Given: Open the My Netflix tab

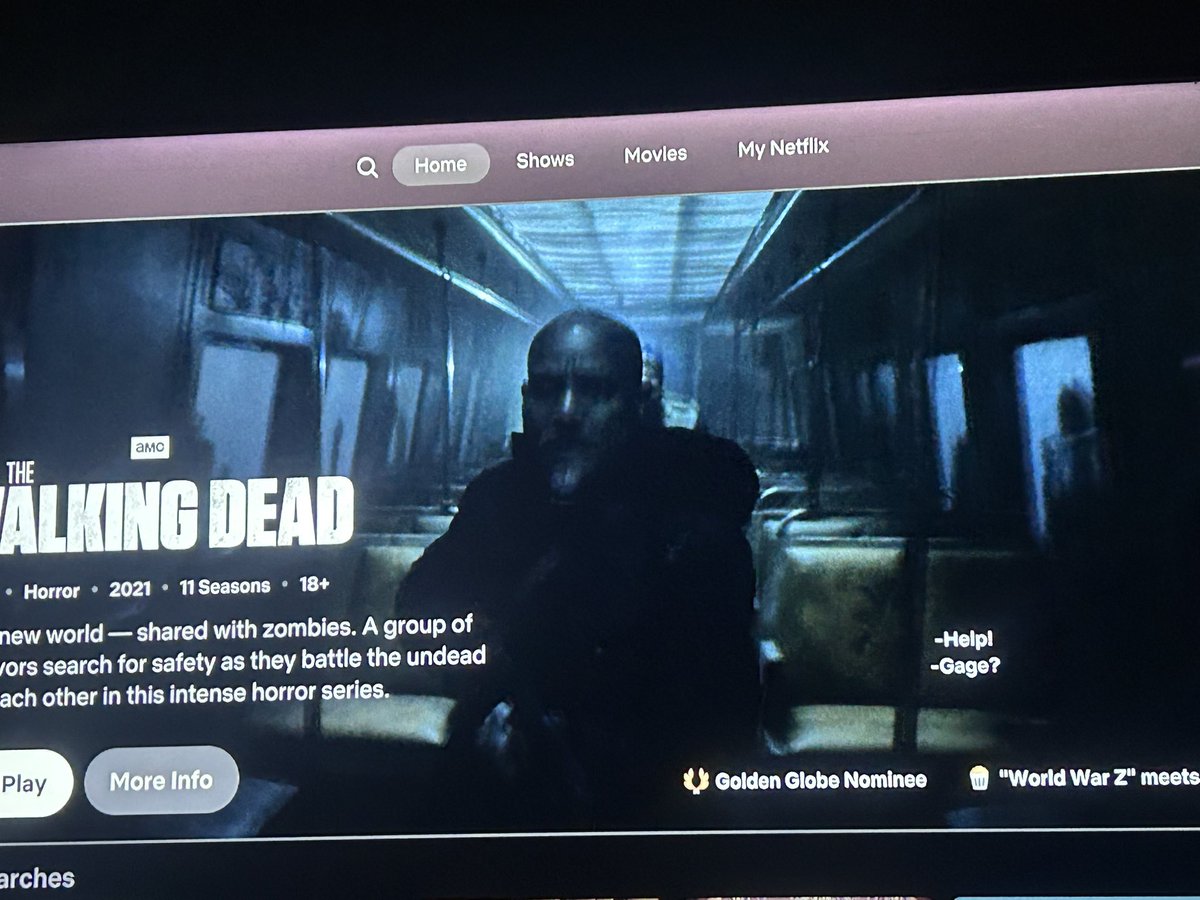Looking at the screenshot, I should click(783, 149).
